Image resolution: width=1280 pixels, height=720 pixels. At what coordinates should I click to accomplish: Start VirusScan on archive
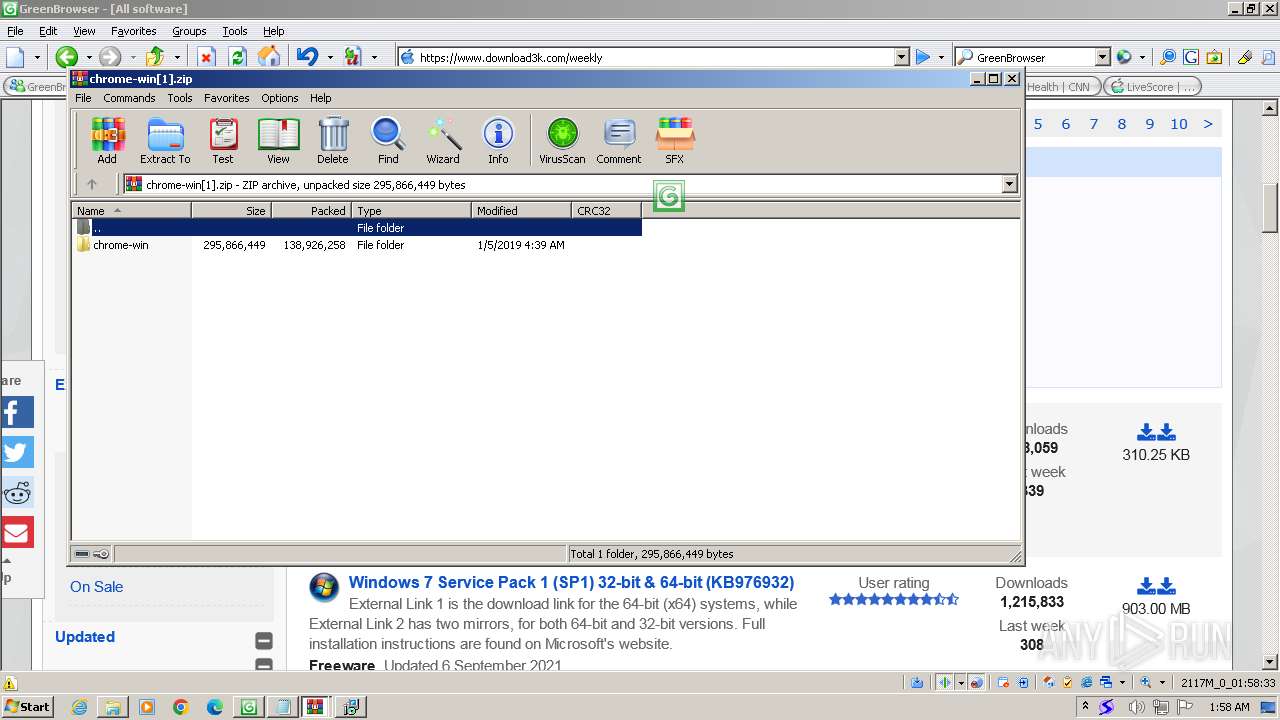click(x=562, y=141)
